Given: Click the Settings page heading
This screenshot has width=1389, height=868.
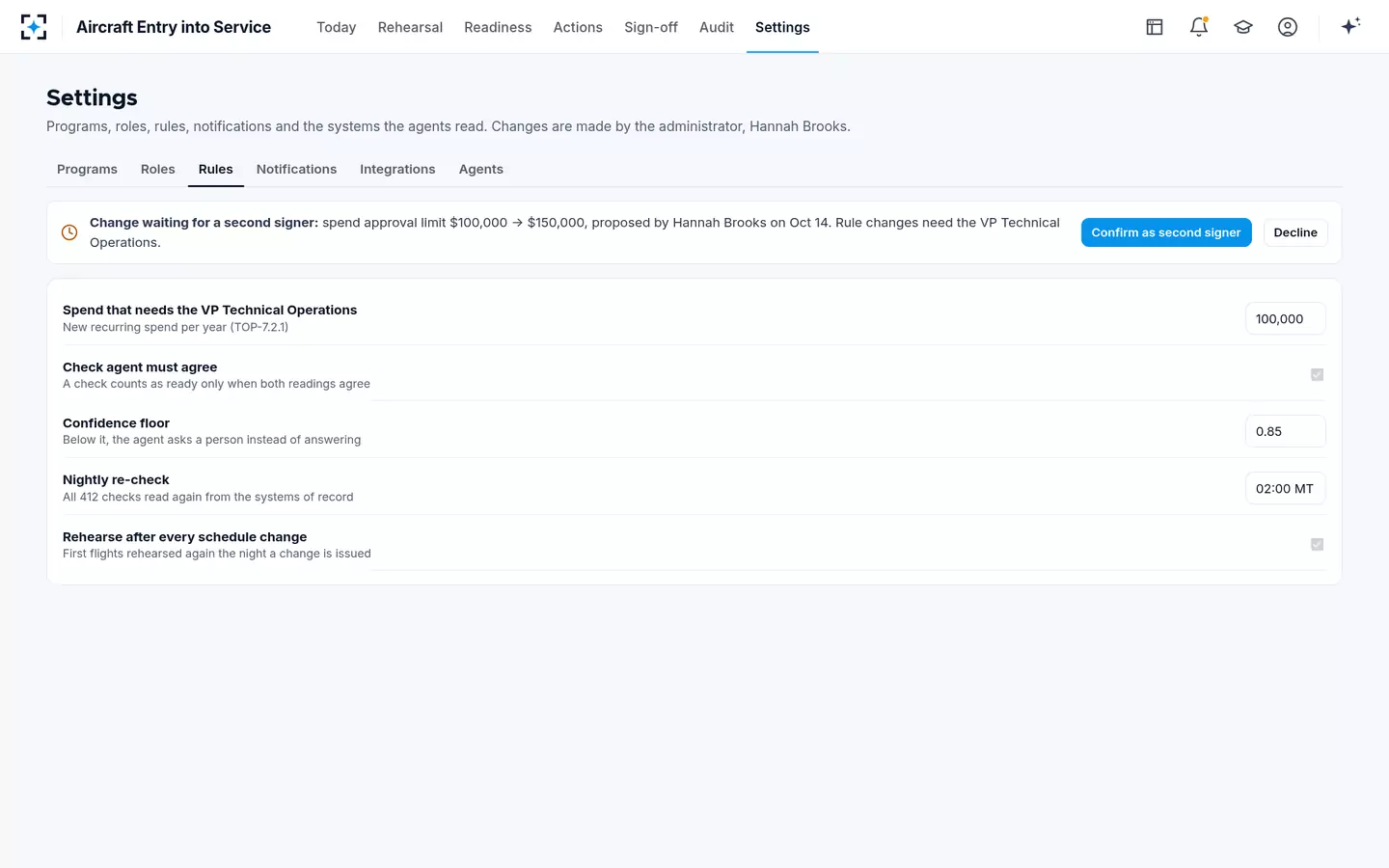Looking at the screenshot, I should 92,97.
